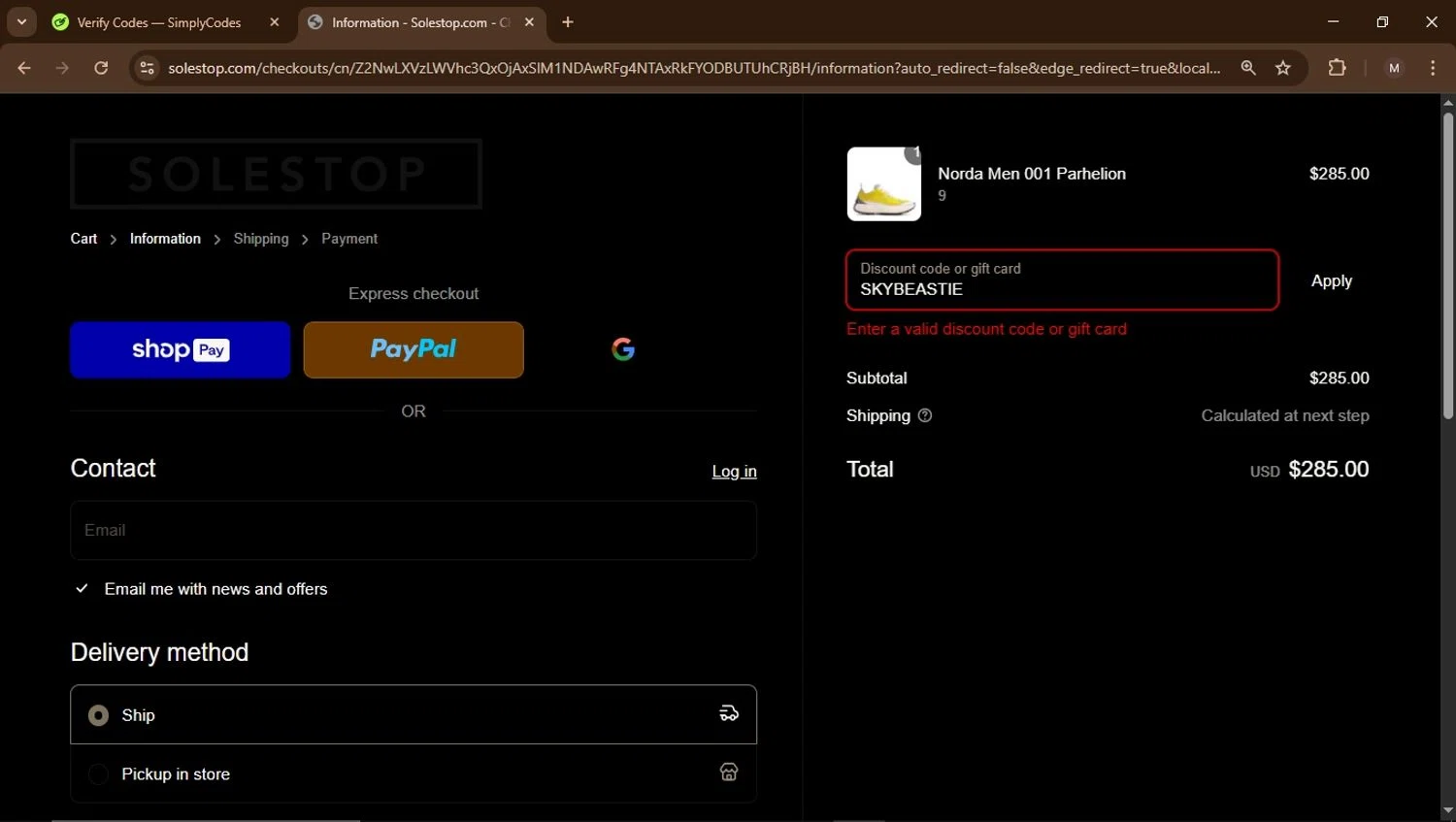Select the Pickup in store radio option
Viewport: 1456px width, 822px height.
[98, 774]
